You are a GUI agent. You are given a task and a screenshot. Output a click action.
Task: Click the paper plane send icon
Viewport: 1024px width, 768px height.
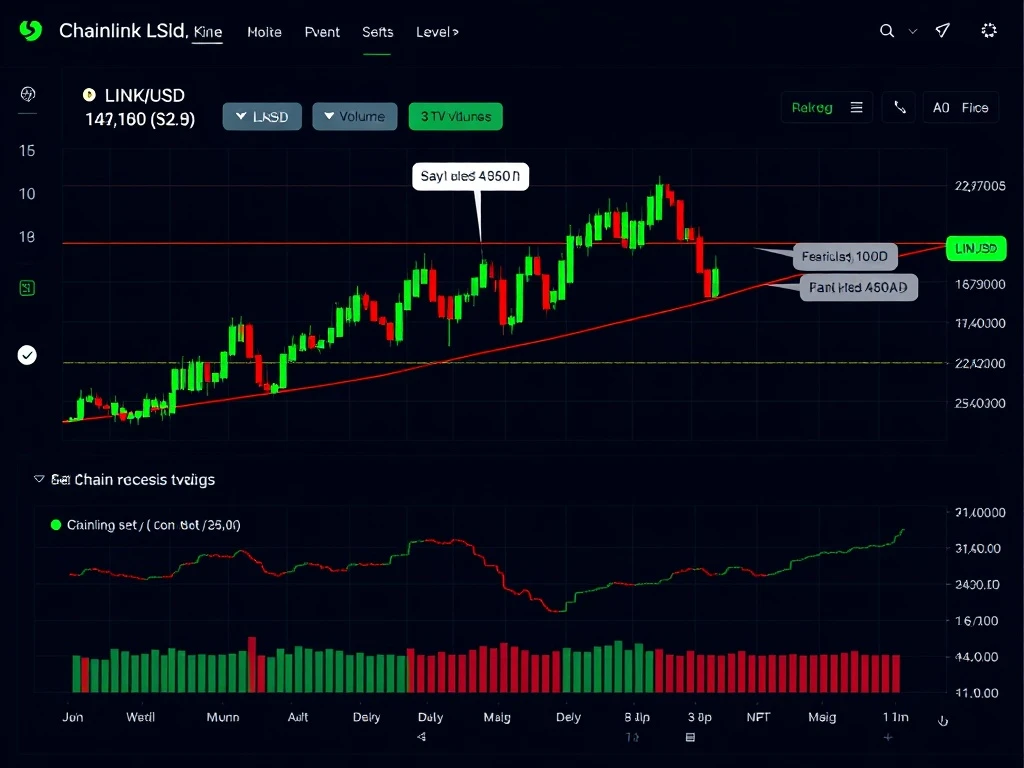click(942, 31)
